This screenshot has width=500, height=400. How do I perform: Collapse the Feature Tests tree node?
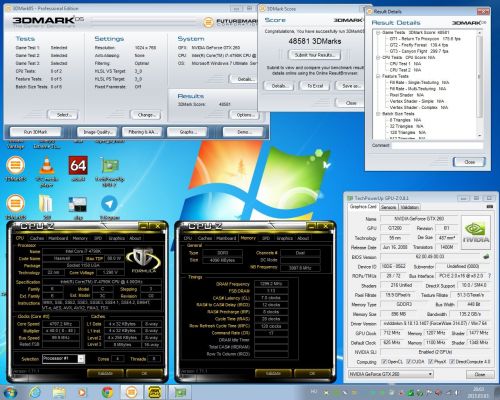378,76
